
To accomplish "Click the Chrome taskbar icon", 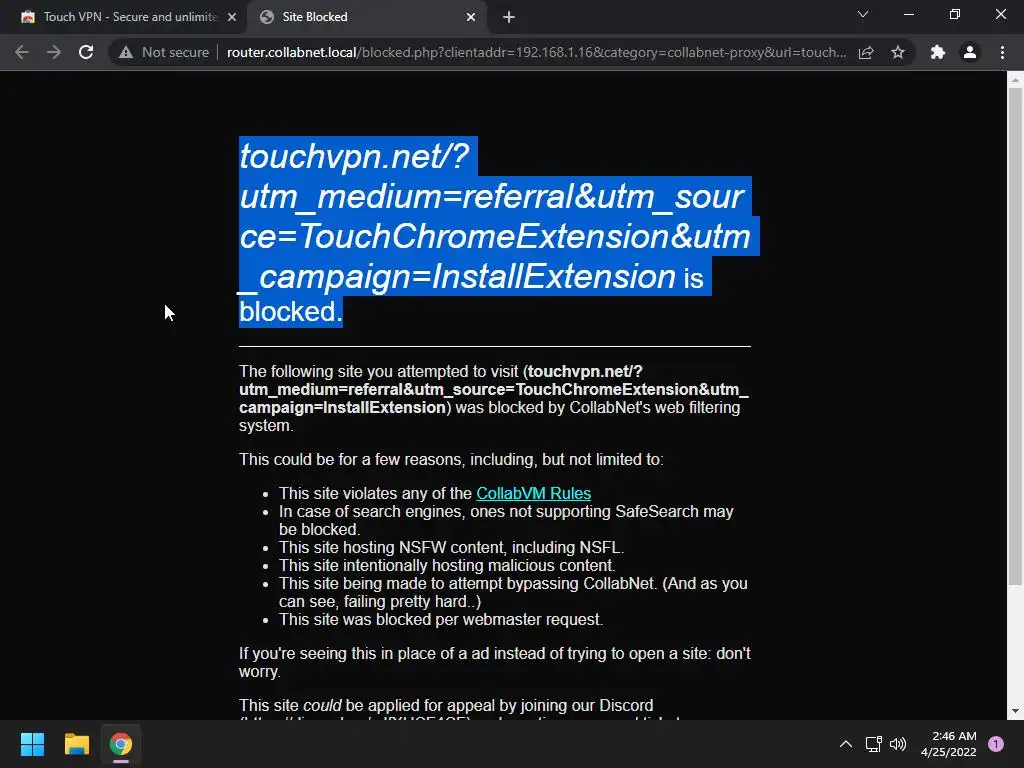I will (x=120, y=744).
